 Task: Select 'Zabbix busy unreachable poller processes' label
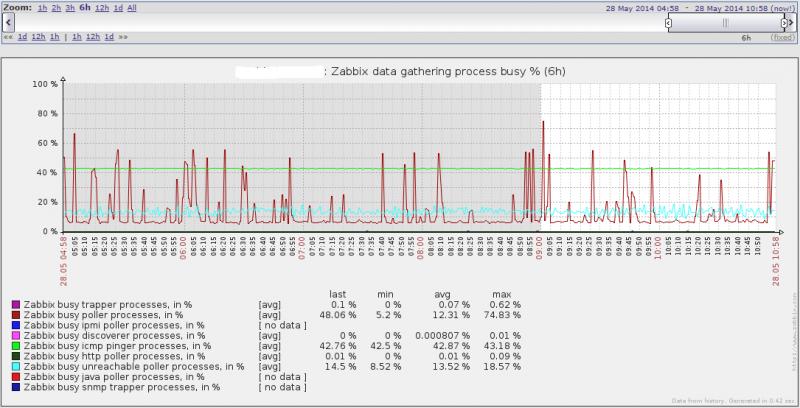[134, 367]
